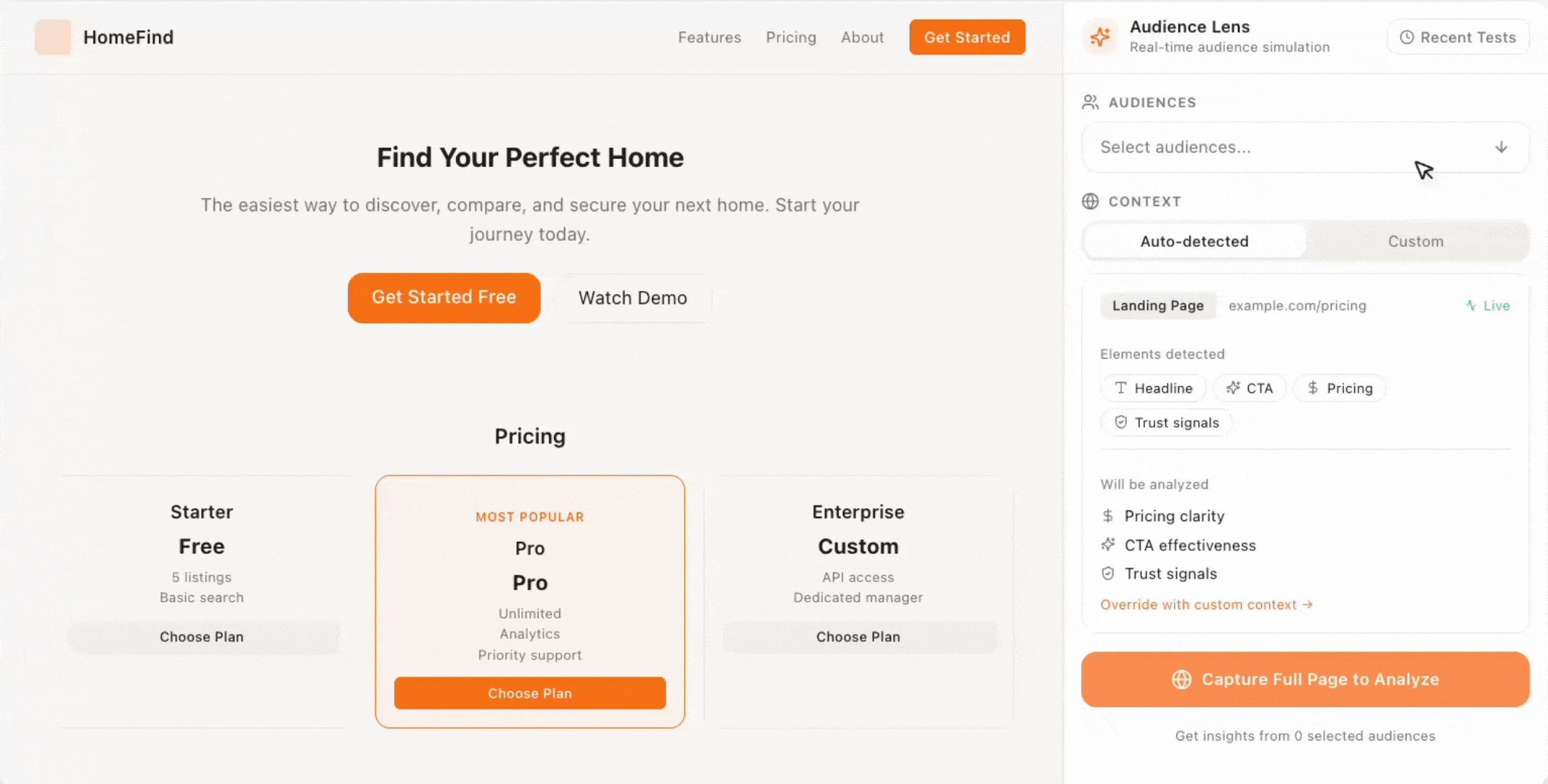Click the HomeFind logo square
The image size is (1548, 784).
tap(53, 37)
